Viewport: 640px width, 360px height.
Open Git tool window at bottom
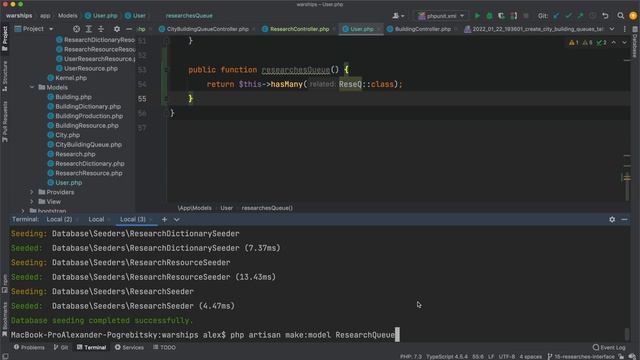click(61, 347)
